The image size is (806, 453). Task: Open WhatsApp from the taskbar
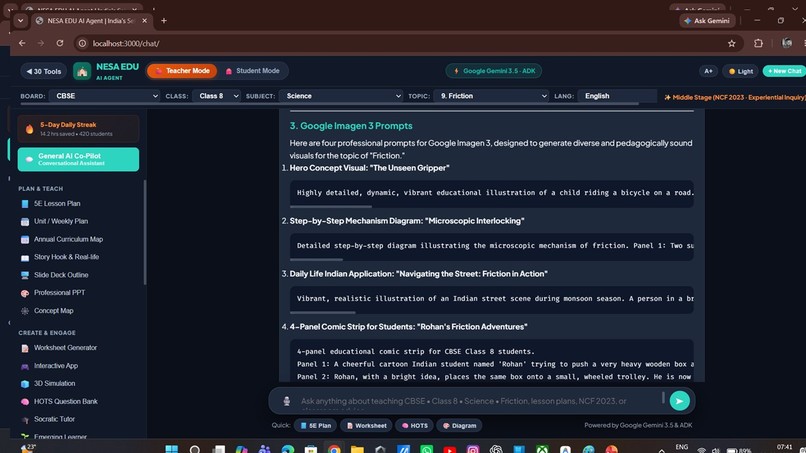(427, 449)
